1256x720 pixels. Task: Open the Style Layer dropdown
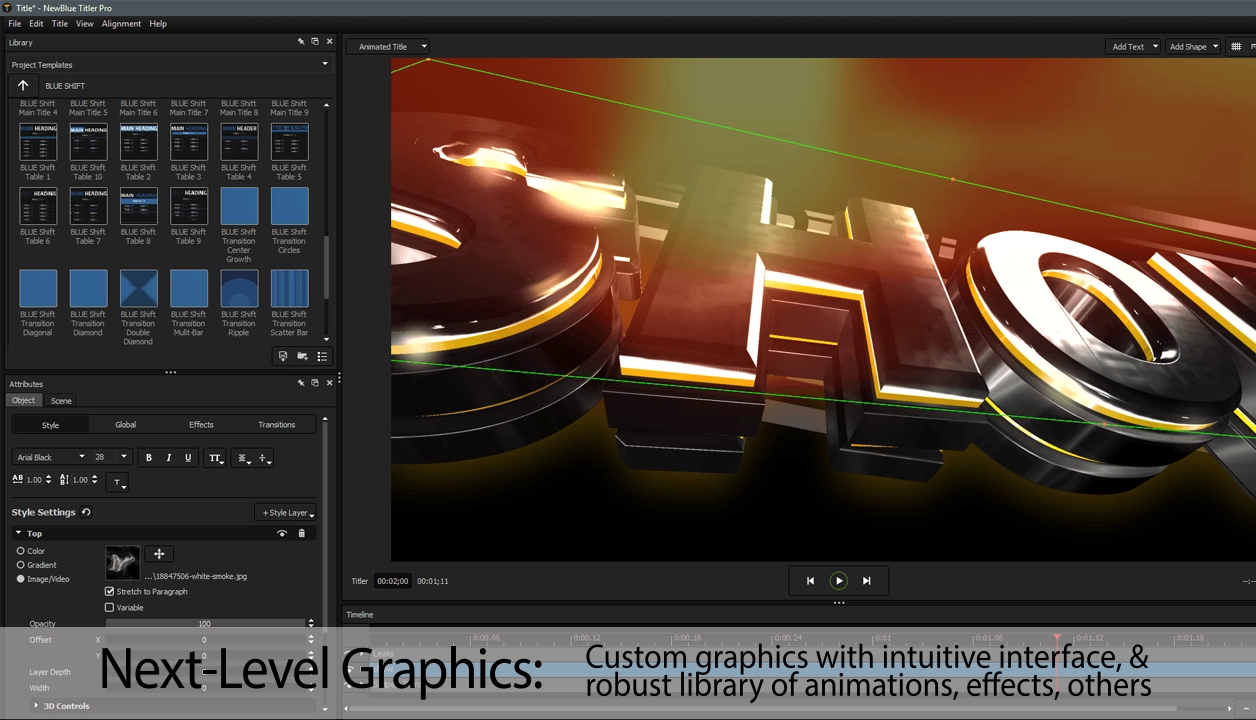[286, 513]
